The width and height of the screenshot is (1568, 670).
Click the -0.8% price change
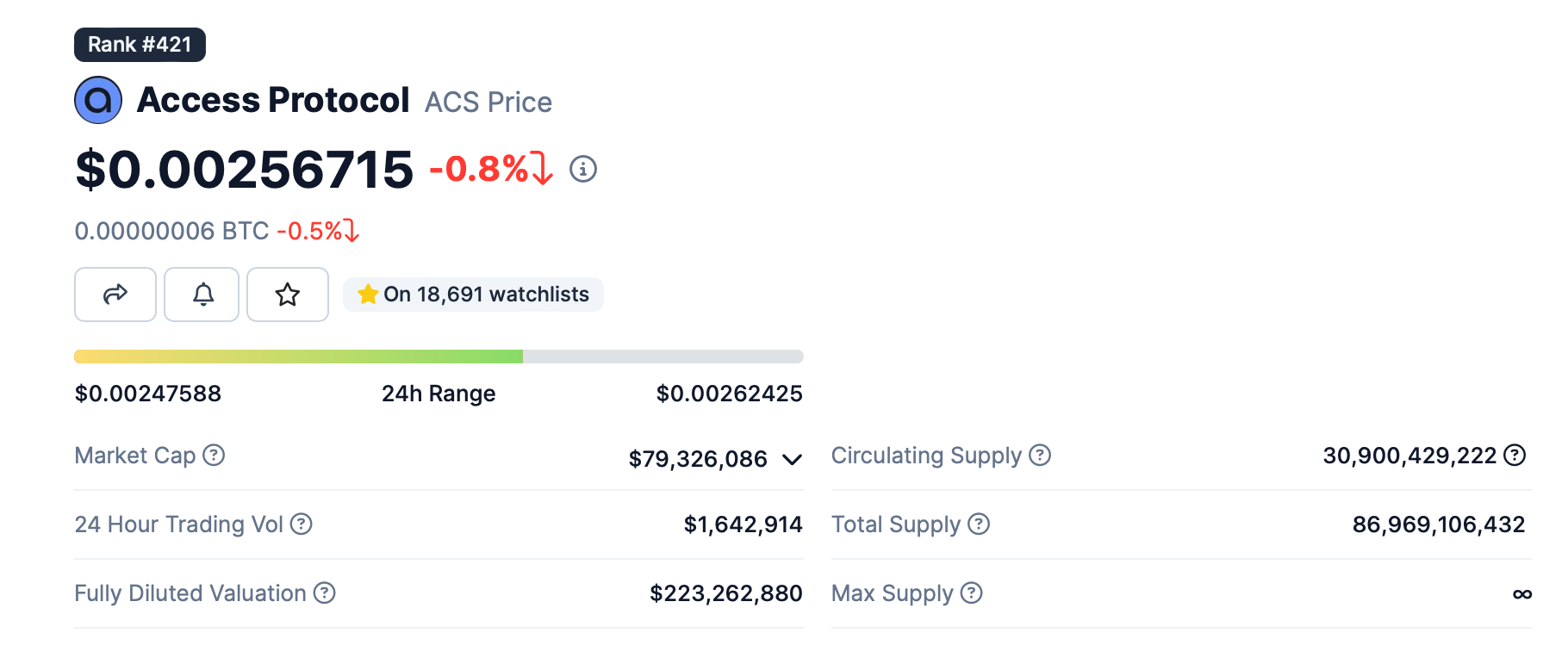point(490,169)
